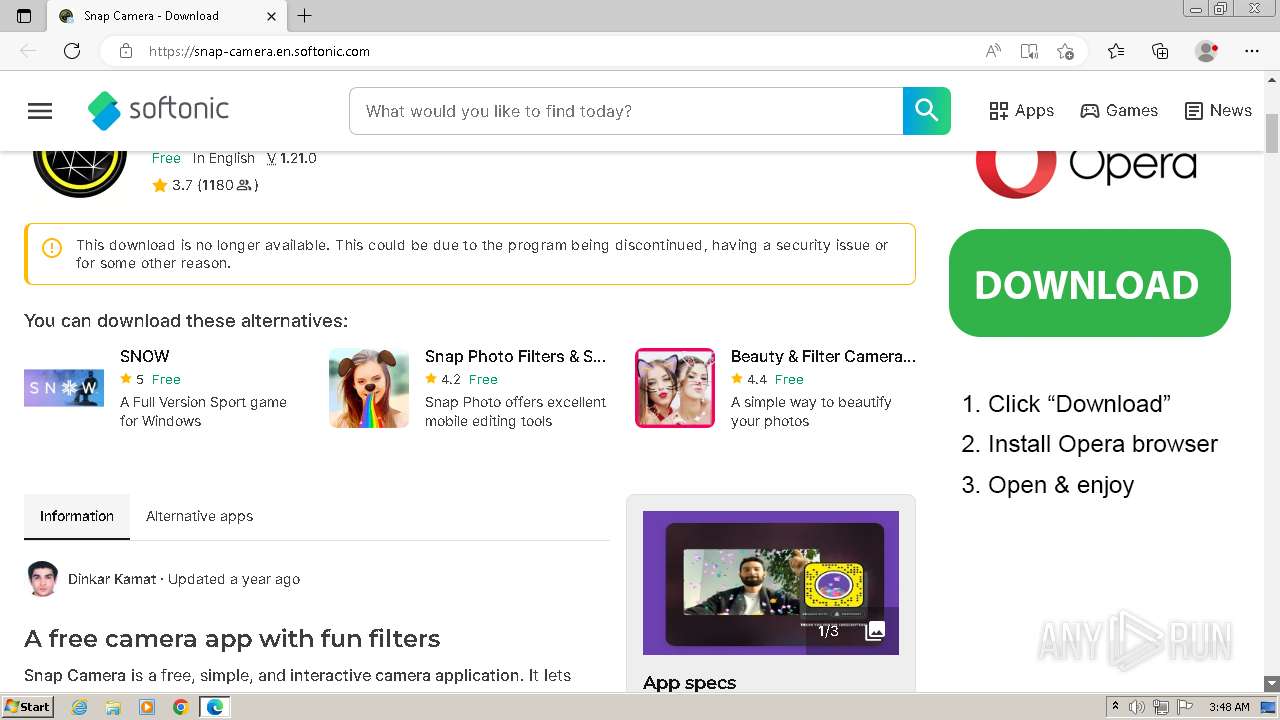Open the Apps section
This screenshot has width=1280, height=720.
coord(1021,111)
